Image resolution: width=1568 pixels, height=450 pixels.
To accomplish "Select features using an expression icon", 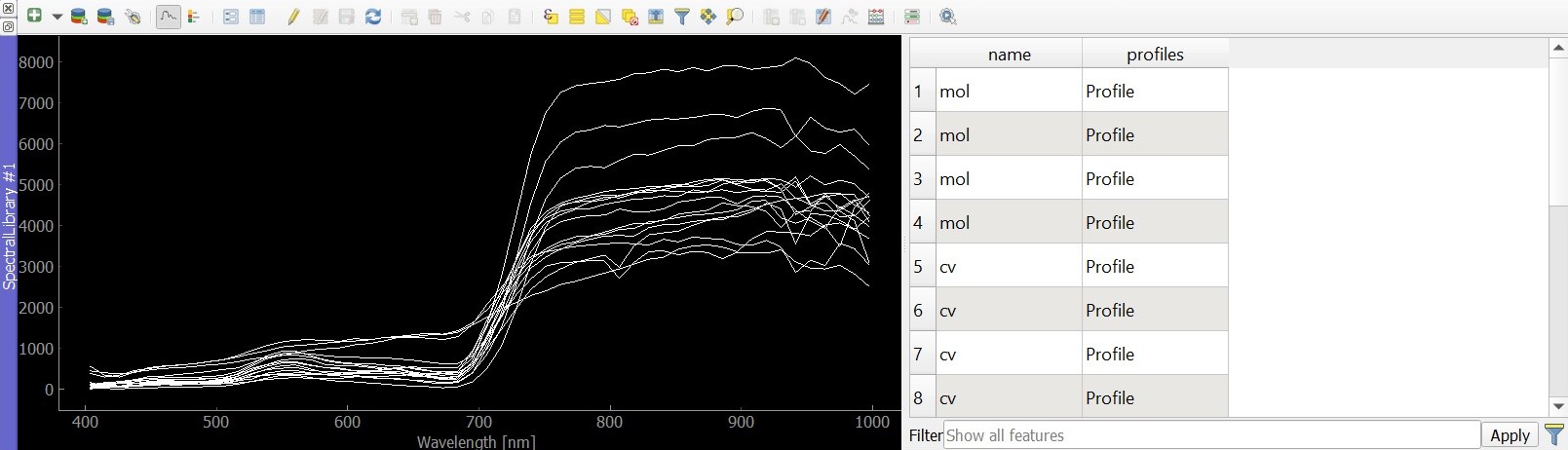I will click(551, 17).
